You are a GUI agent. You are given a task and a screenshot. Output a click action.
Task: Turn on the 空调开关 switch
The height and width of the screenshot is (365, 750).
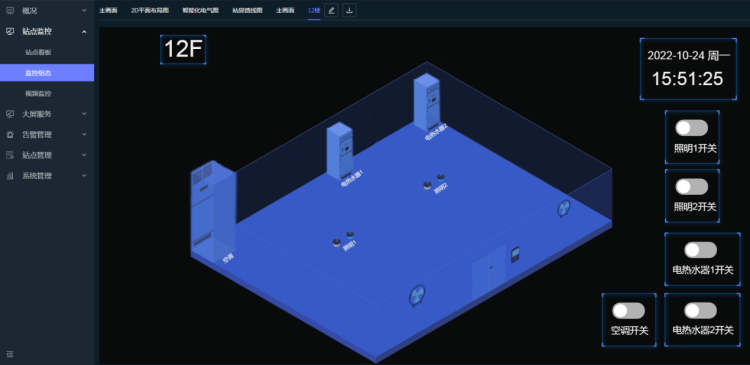[x=629, y=310]
